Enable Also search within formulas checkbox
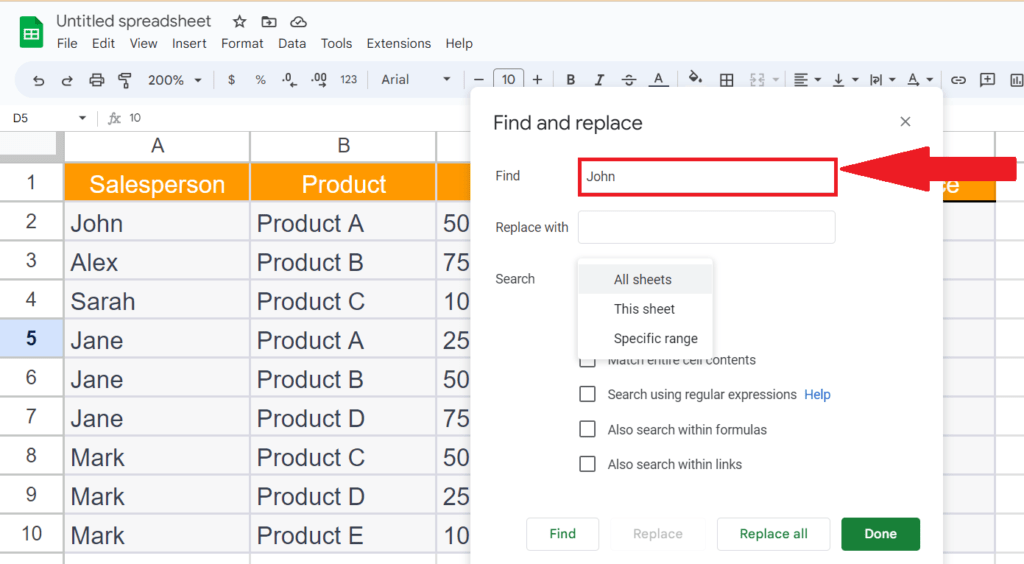The height and width of the screenshot is (564, 1024). coord(588,429)
